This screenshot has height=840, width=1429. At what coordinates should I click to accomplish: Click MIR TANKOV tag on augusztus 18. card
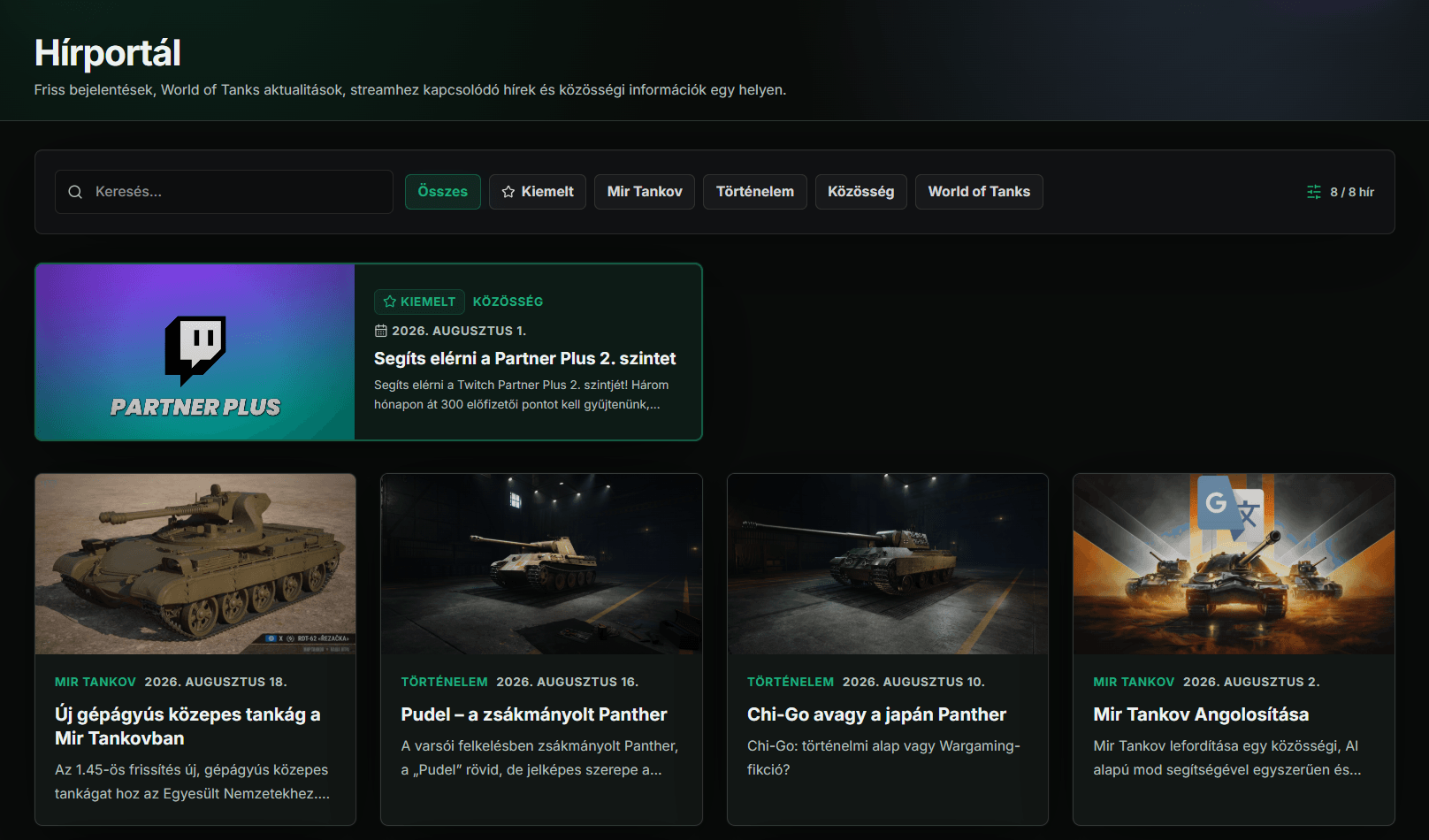96,682
